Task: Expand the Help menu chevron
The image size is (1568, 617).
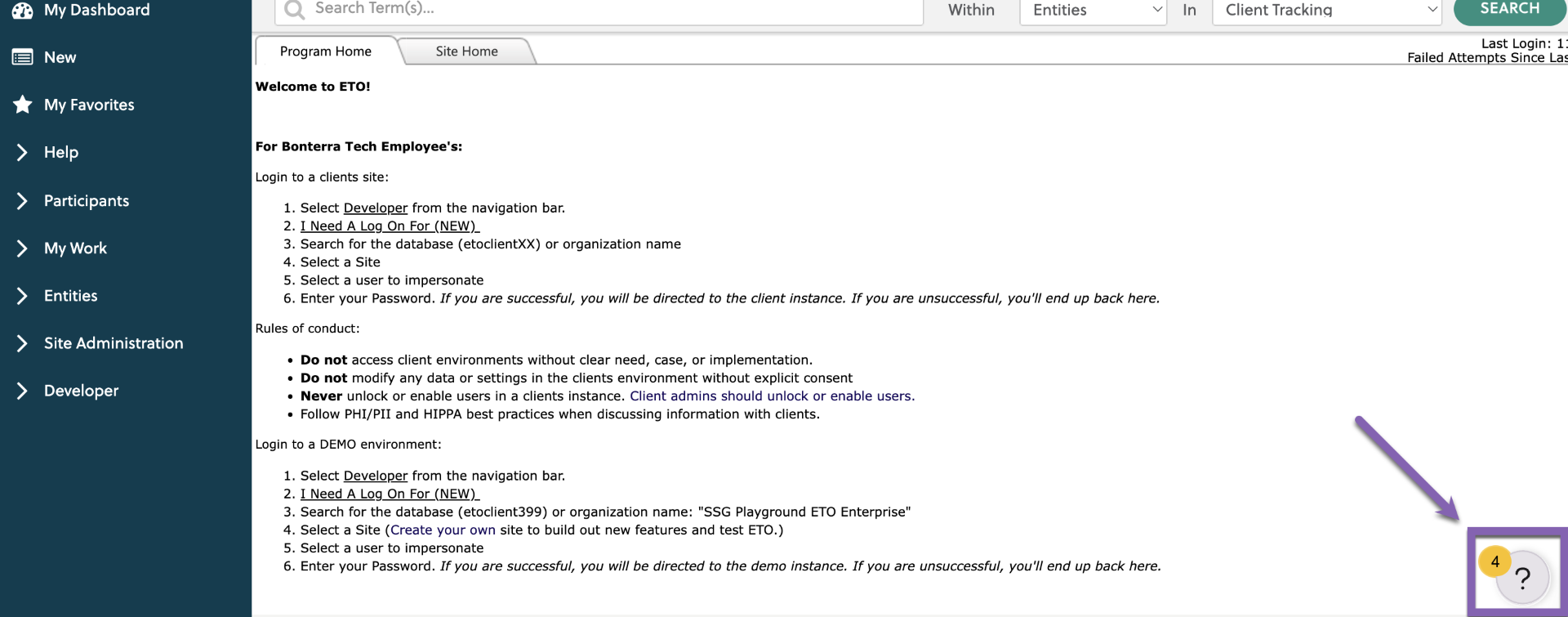Action: coord(22,152)
